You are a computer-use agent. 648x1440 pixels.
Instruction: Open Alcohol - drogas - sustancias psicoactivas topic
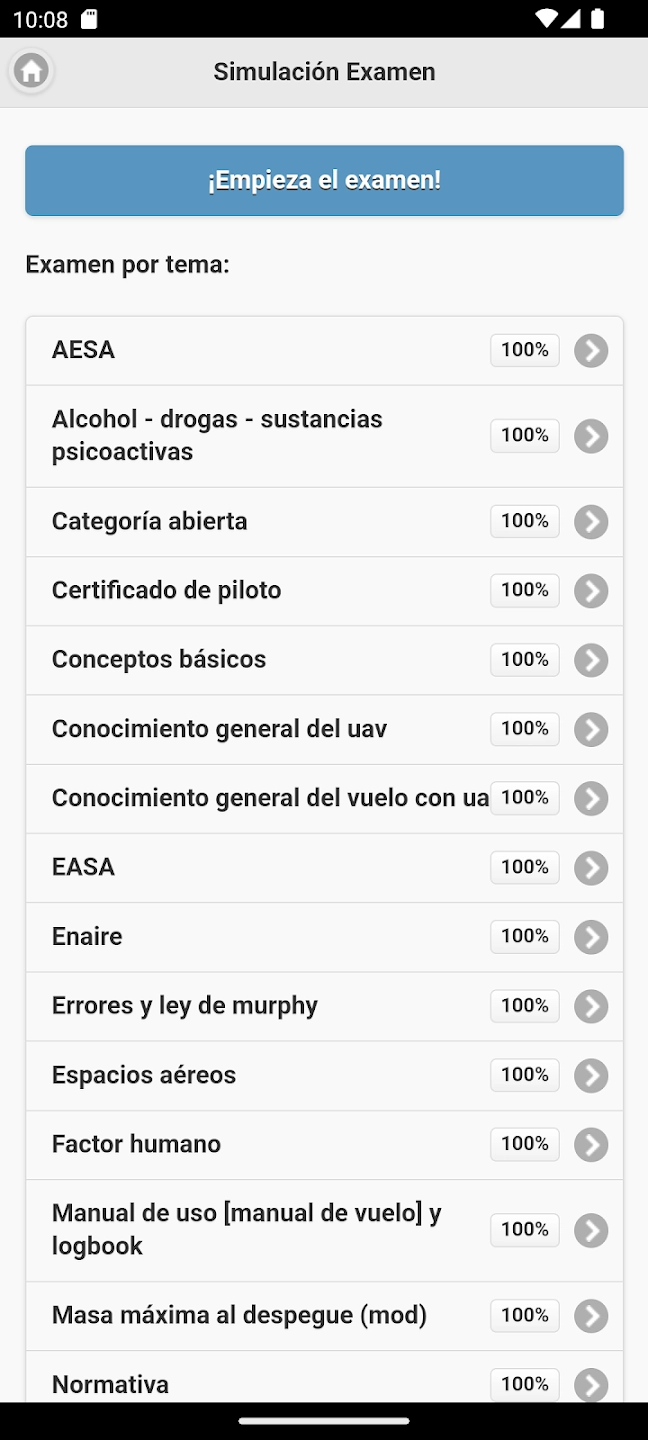click(x=217, y=435)
